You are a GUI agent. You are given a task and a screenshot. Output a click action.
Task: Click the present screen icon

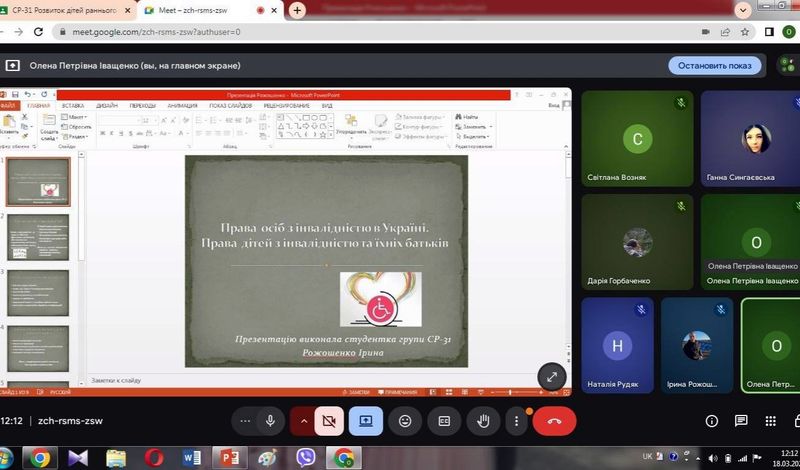[x=366, y=421]
